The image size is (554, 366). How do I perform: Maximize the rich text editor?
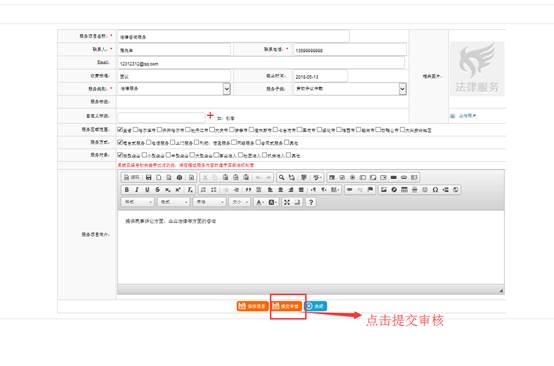(x=287, y=202)
